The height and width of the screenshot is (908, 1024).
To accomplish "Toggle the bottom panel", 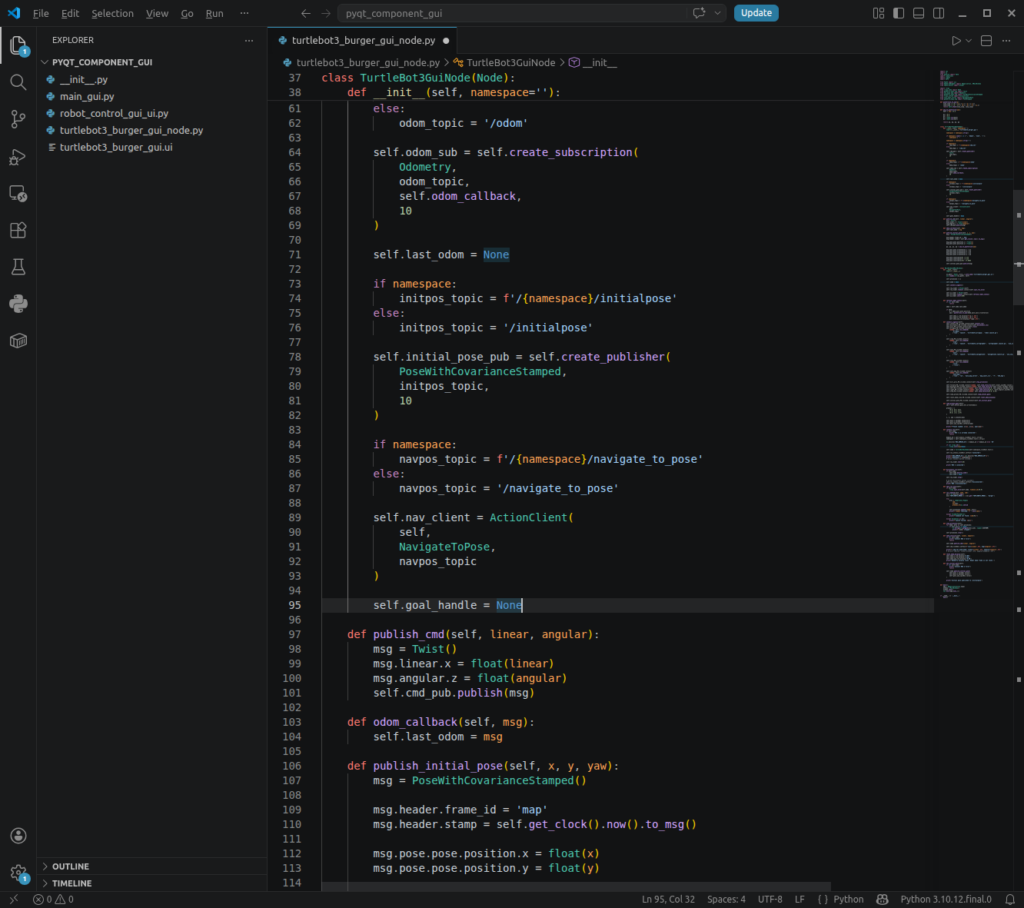I will pos(918,13).
